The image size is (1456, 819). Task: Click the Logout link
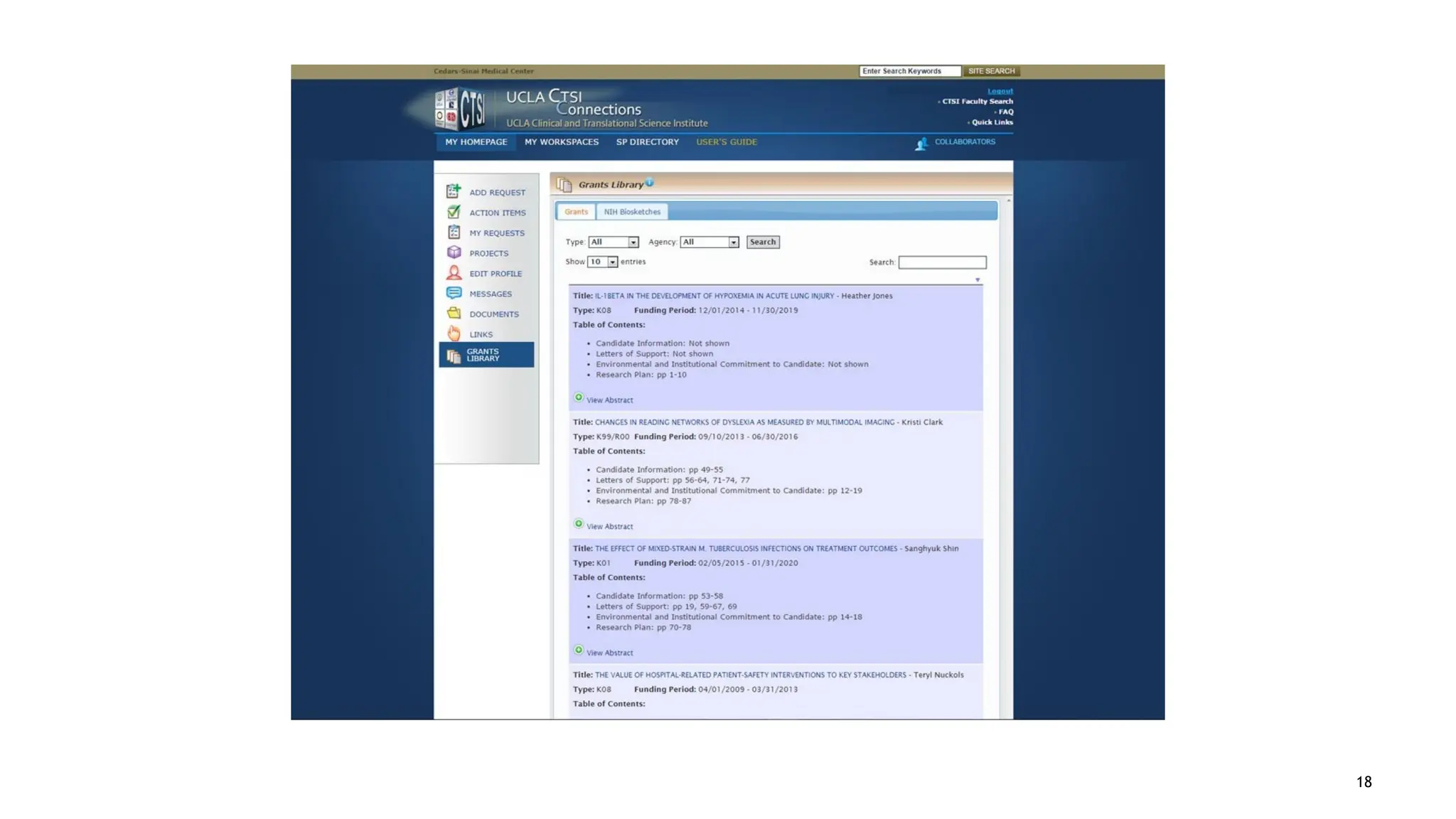pyautogui.click(x=1000, y=91)
